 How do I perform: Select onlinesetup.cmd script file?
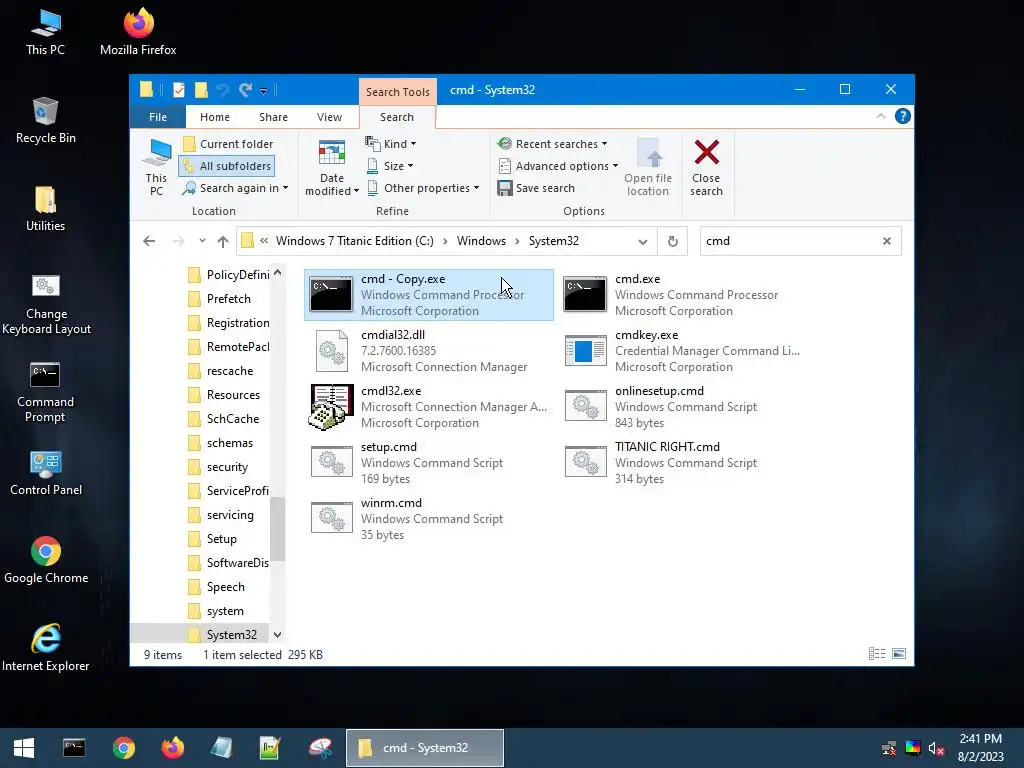point(683,407)
